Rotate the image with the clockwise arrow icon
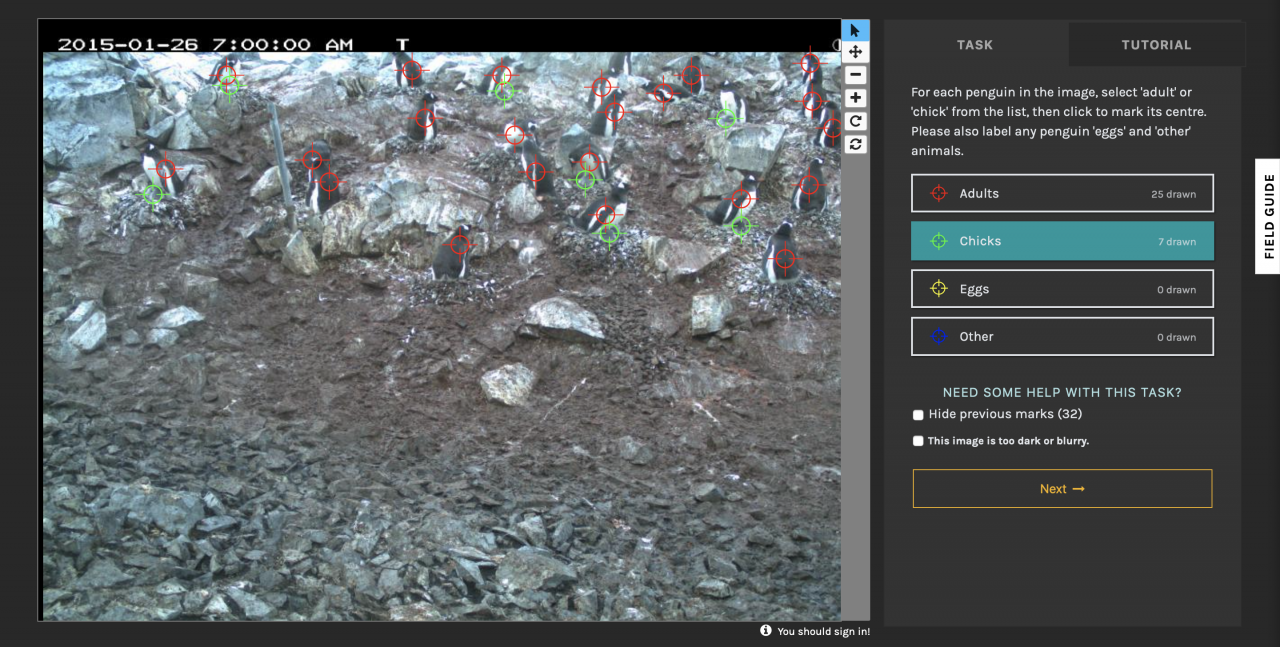 pos(855,121)
